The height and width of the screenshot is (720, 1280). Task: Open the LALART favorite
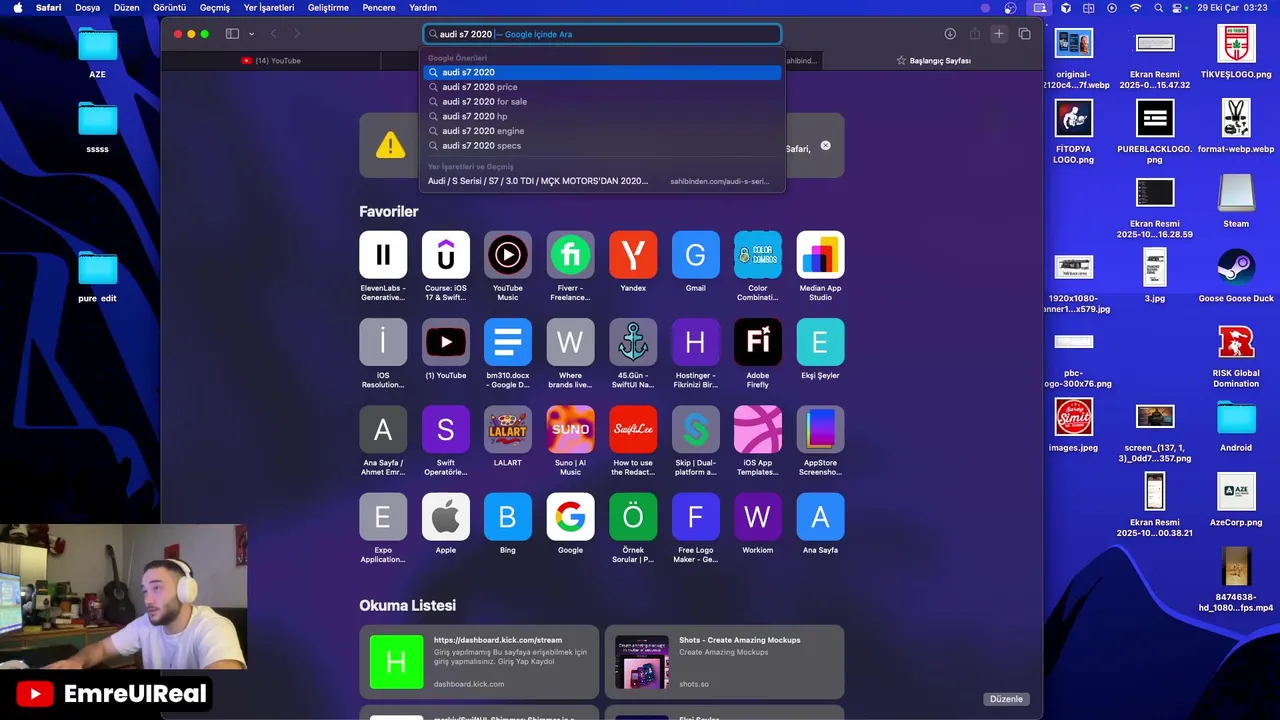click(508, 429)
